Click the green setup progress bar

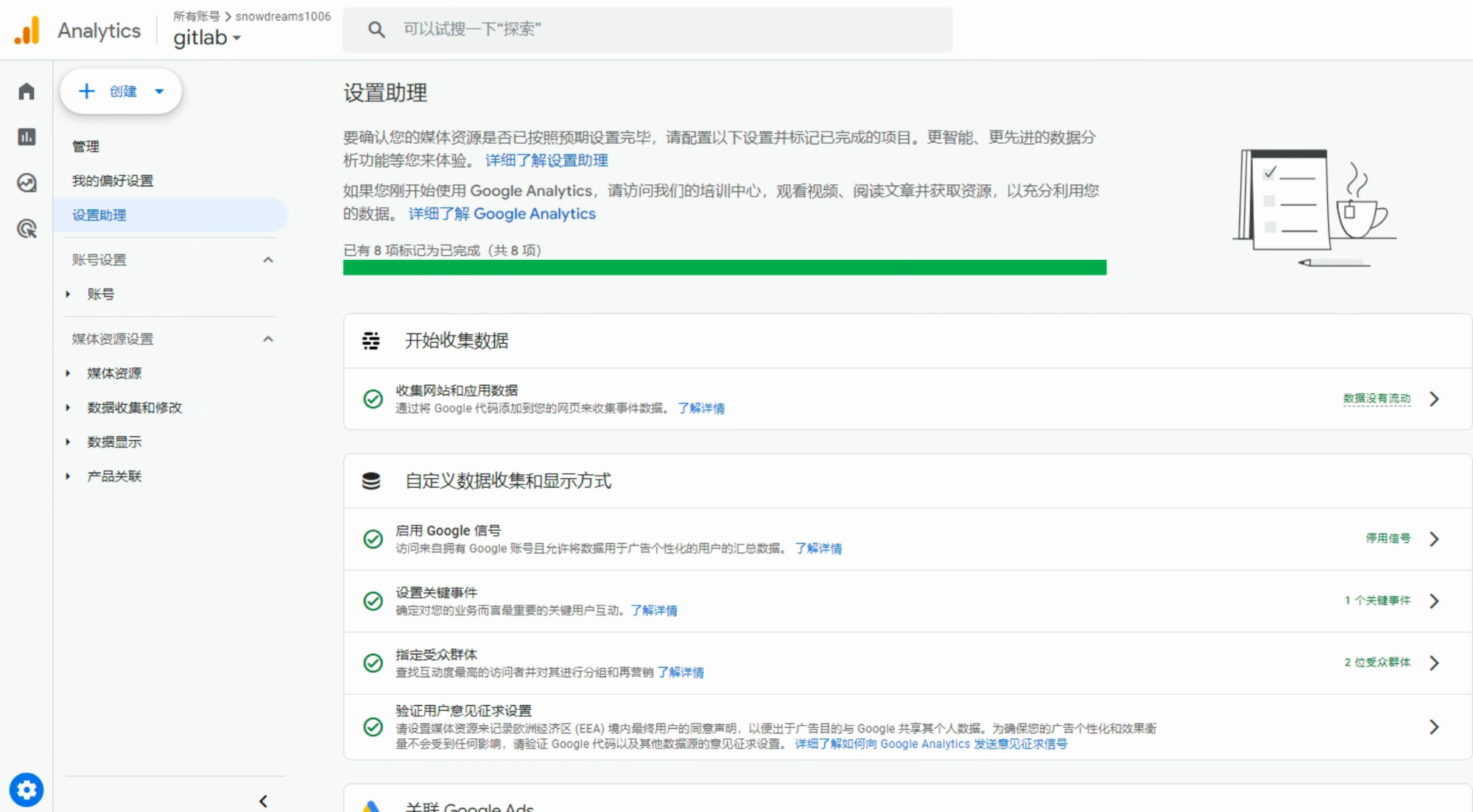click(725, 267)
